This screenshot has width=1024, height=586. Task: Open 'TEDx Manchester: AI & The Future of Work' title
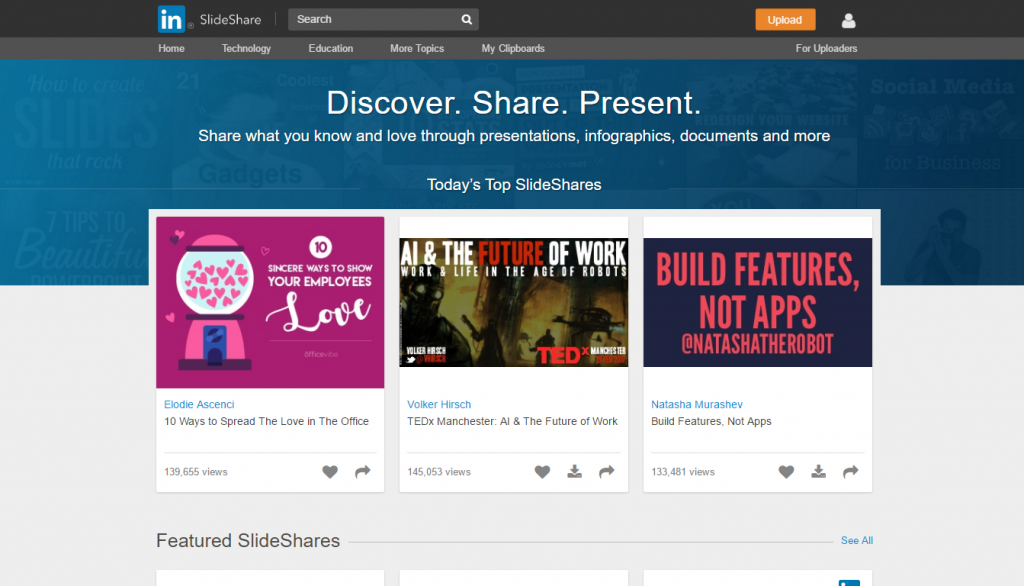(x=512, y=421)
